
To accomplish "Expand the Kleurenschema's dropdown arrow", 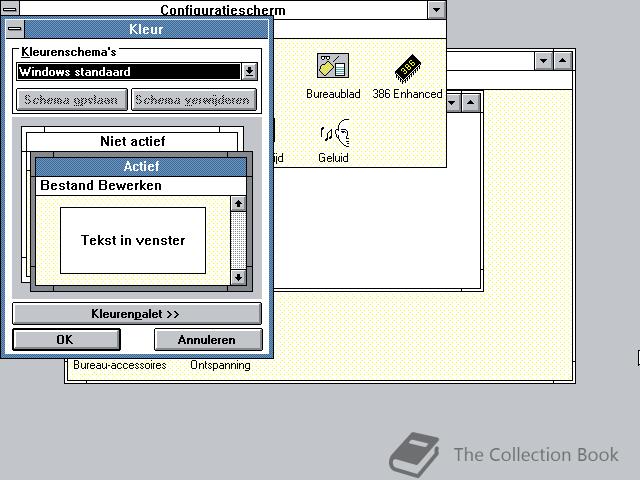I will click(x=249, y=72).
